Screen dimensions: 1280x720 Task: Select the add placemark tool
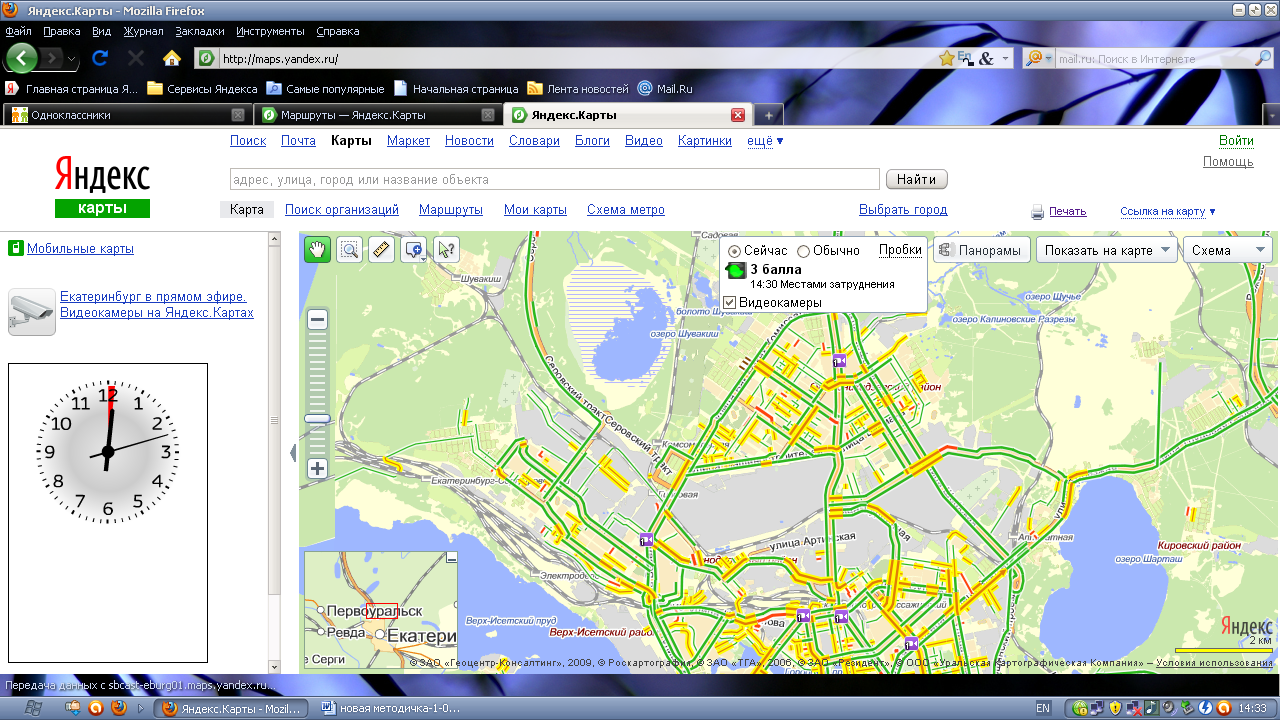414,250
